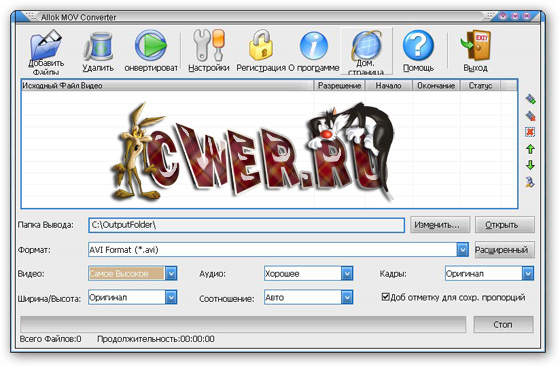The image size is (560, 367).
Task: Click the Открыть button
Action: [x=505, y=225]
